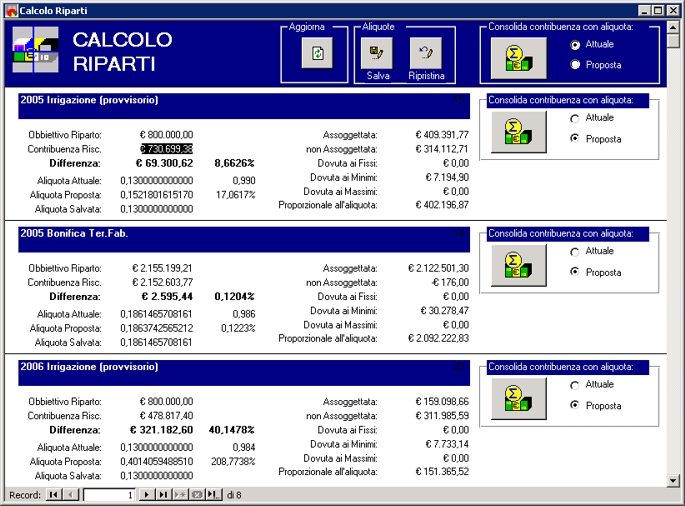Click Obiettivo Riparto field of 2006 Irrigazione

point(166,400)
